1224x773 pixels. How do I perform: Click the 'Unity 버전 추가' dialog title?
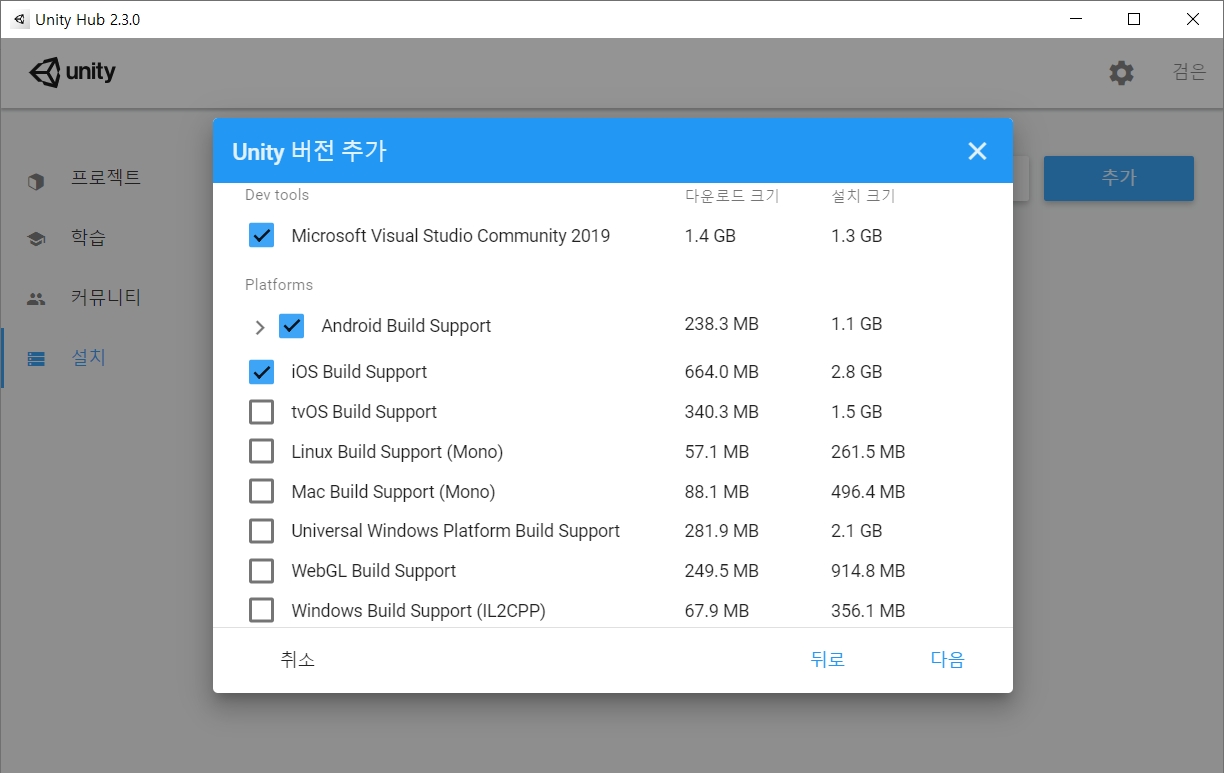point(309,152)
